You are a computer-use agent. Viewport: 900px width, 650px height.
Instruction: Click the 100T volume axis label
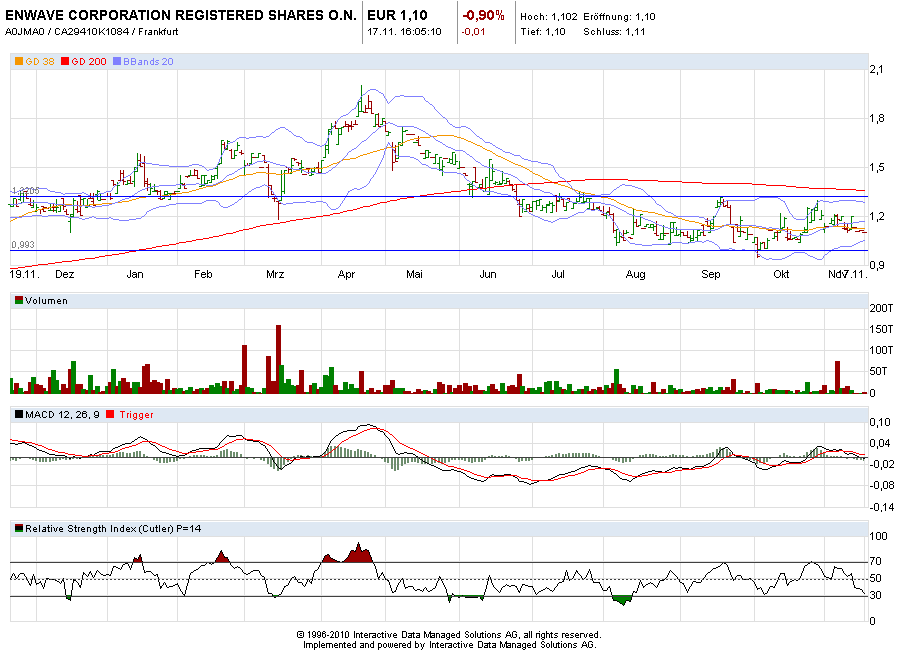[x=881, y=350]
